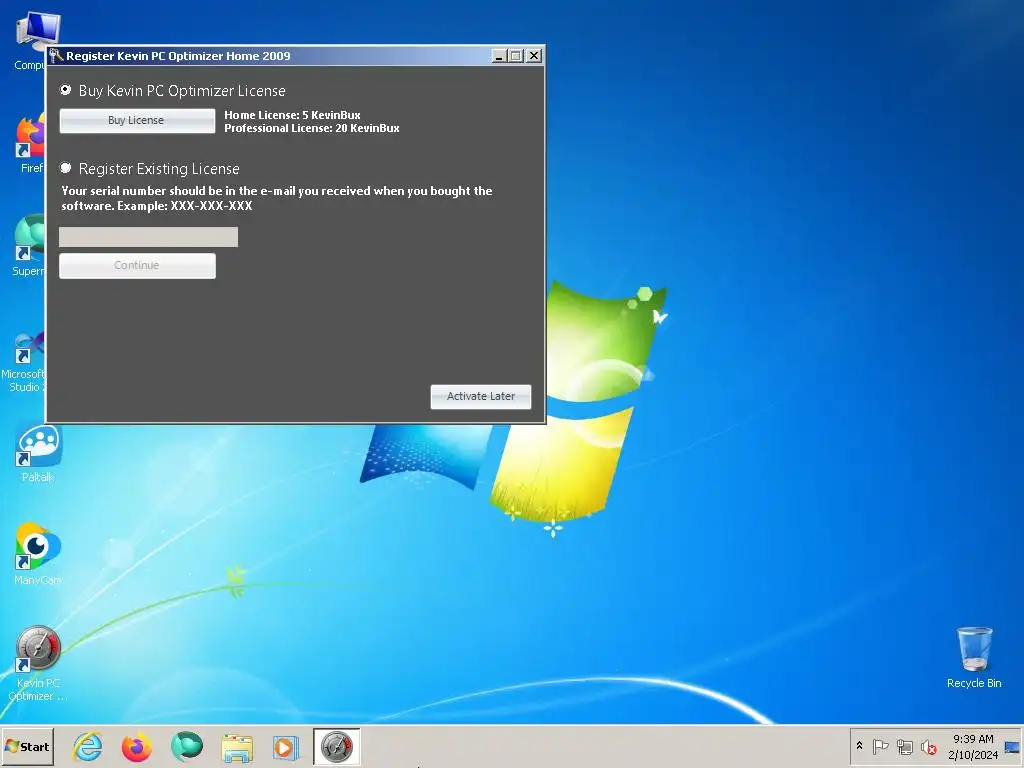Open the network tray icon
1024x768 pixels.
(904, 746)
